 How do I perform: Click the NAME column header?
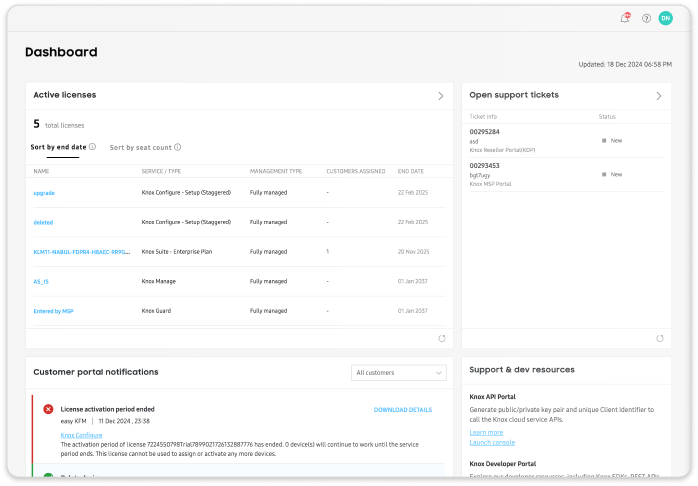click(x=41, y=171)
